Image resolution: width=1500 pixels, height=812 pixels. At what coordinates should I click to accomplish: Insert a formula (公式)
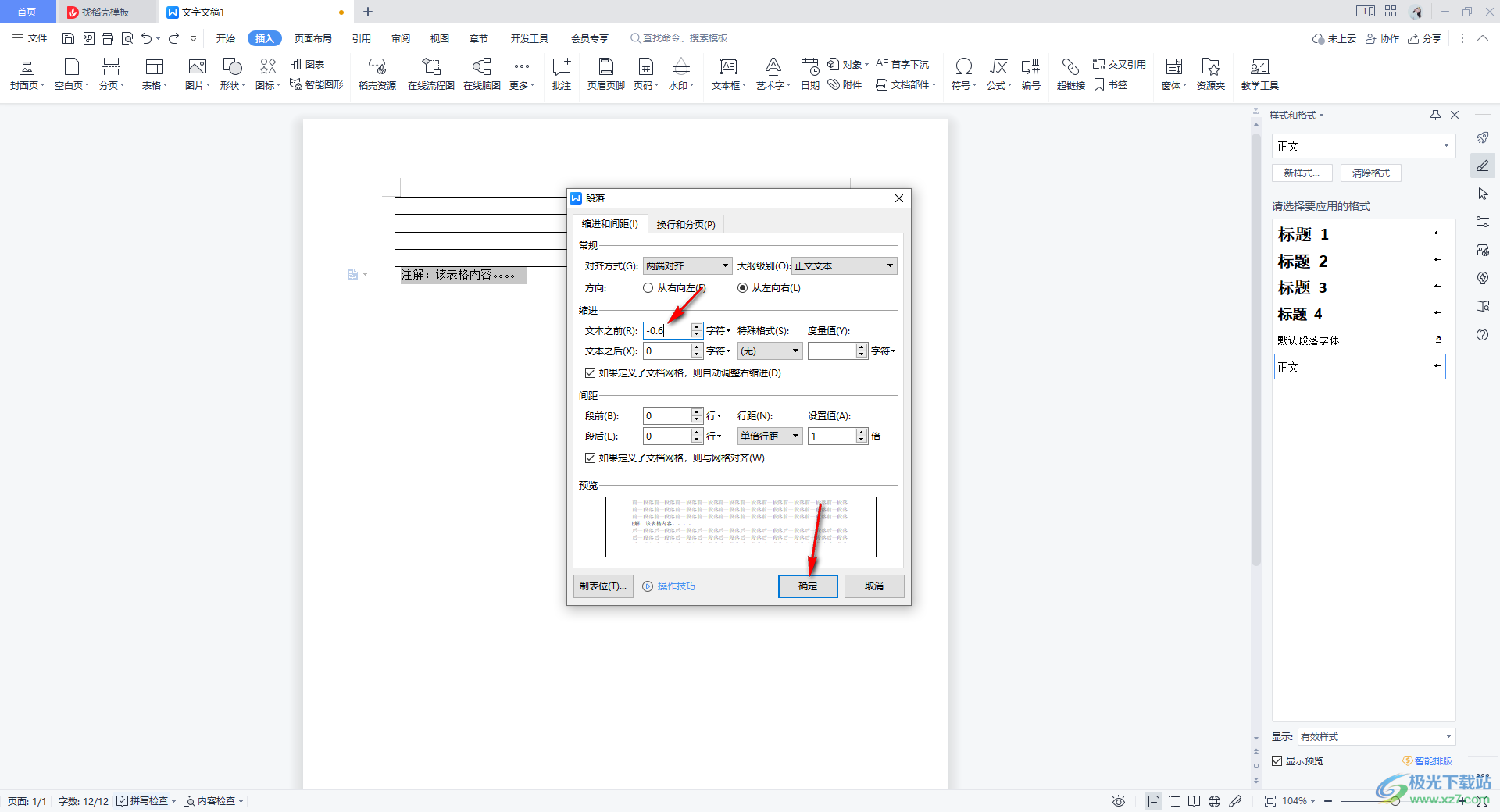(998, 74)
